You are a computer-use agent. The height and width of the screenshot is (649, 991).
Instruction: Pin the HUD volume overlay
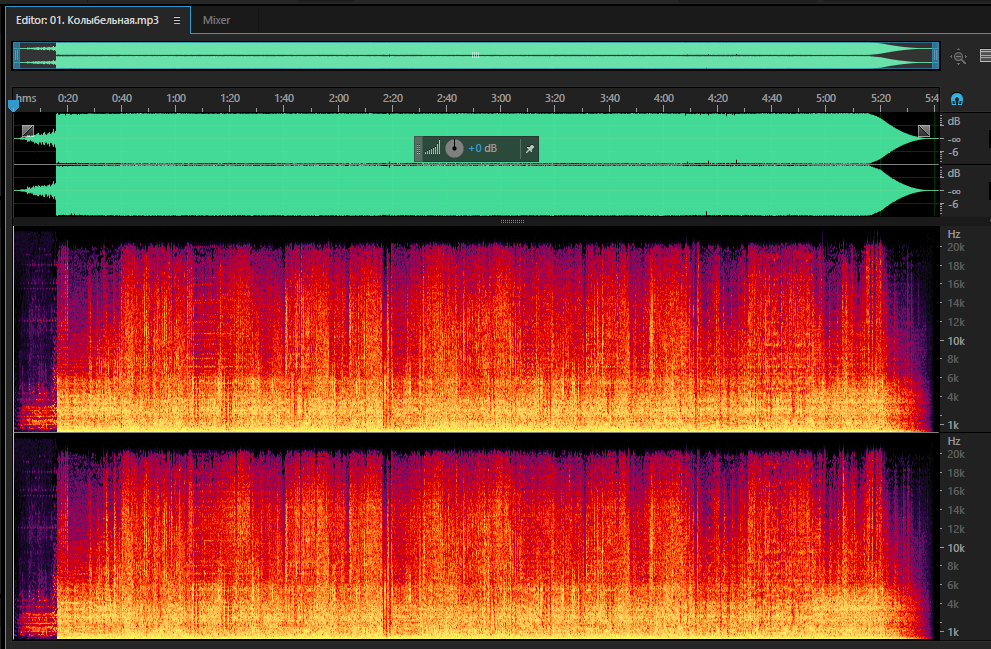click(x=530, y=149)
